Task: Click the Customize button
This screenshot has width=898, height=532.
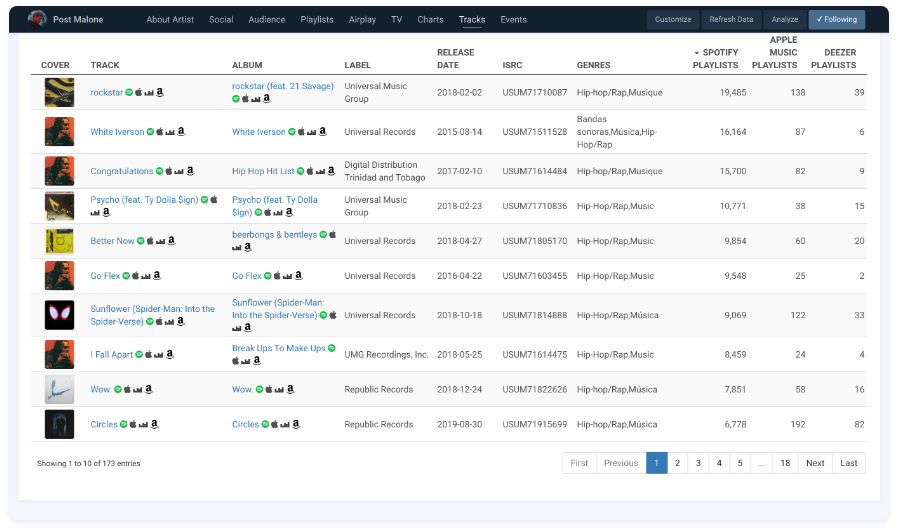Action: 673,19
